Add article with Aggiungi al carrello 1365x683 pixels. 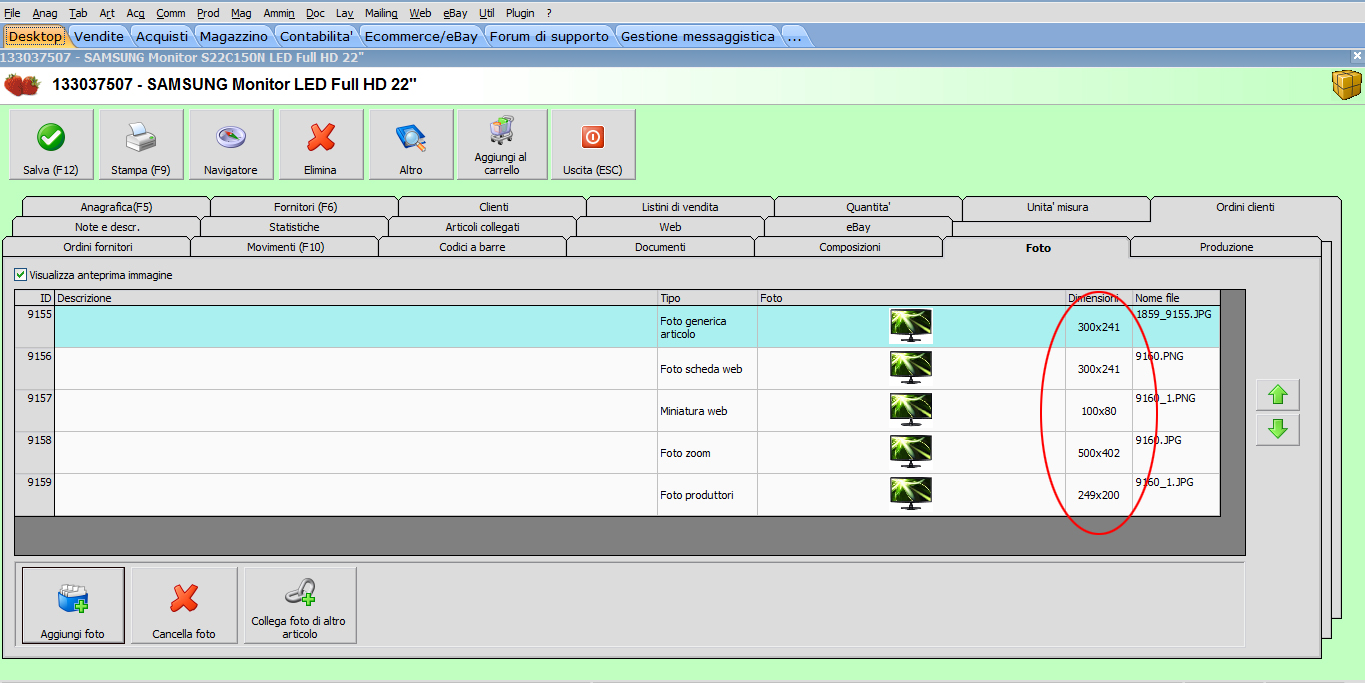(502, 145)
